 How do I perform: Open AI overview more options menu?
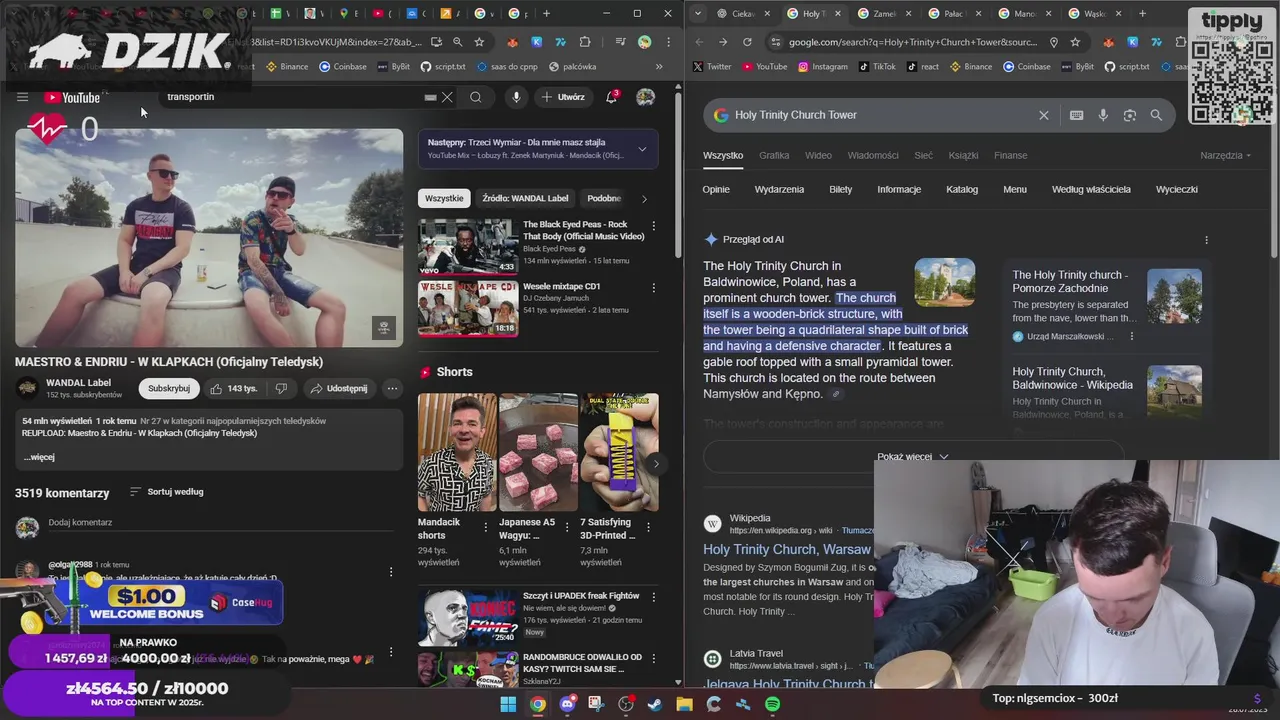(1206, 240)
